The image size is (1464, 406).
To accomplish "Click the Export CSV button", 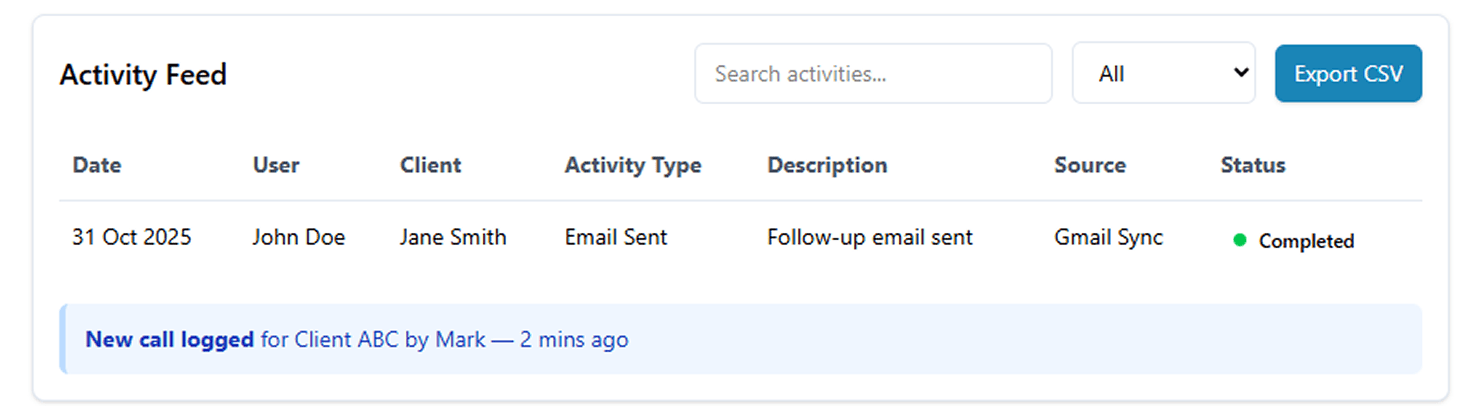I will coord(1348,73).
